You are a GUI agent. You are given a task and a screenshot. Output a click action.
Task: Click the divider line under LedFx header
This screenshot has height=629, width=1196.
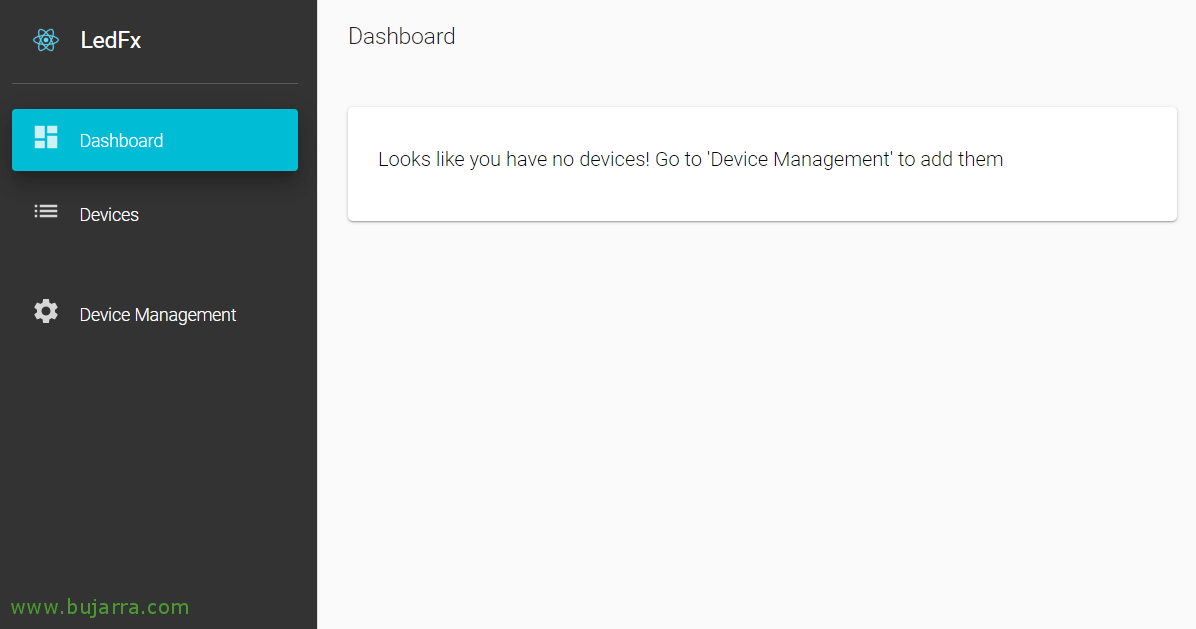pyautogui.click(x=155, y=83)
